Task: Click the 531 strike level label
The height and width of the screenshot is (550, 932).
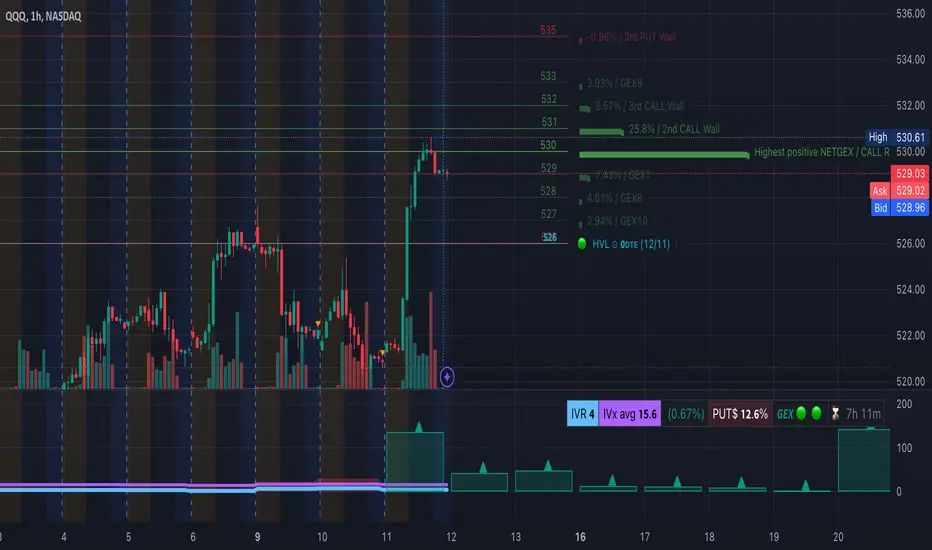Action: coord(549,122)
